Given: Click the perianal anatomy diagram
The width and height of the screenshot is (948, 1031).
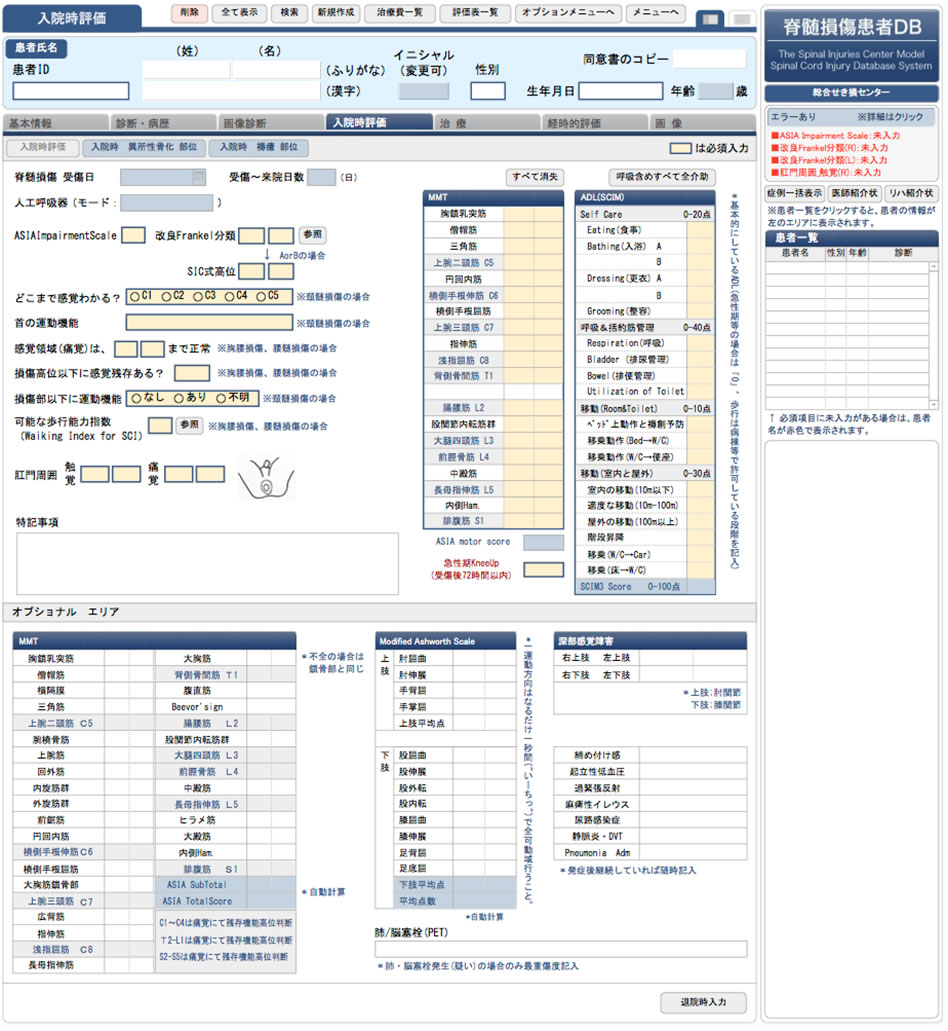Looking at the screenshot, I should (266, 478).
